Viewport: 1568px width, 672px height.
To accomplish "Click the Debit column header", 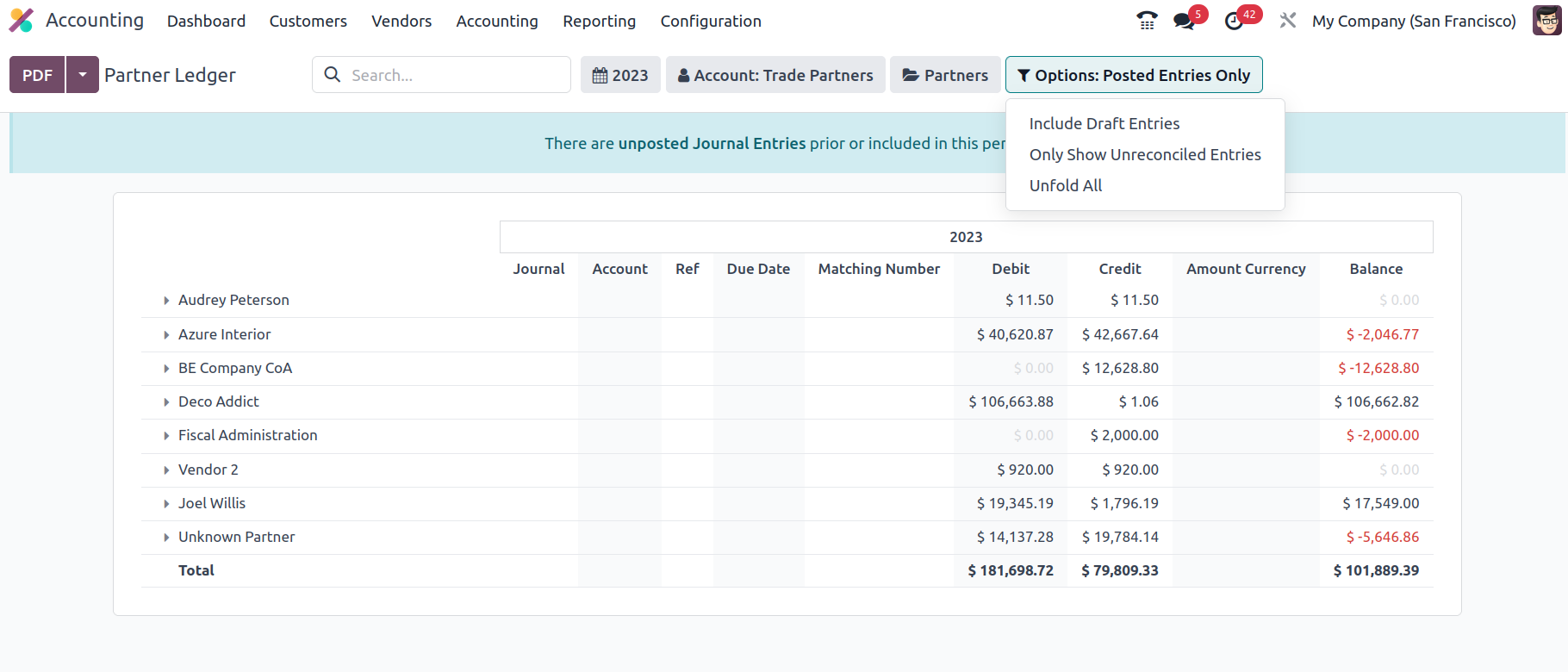I will (1011, 269).
